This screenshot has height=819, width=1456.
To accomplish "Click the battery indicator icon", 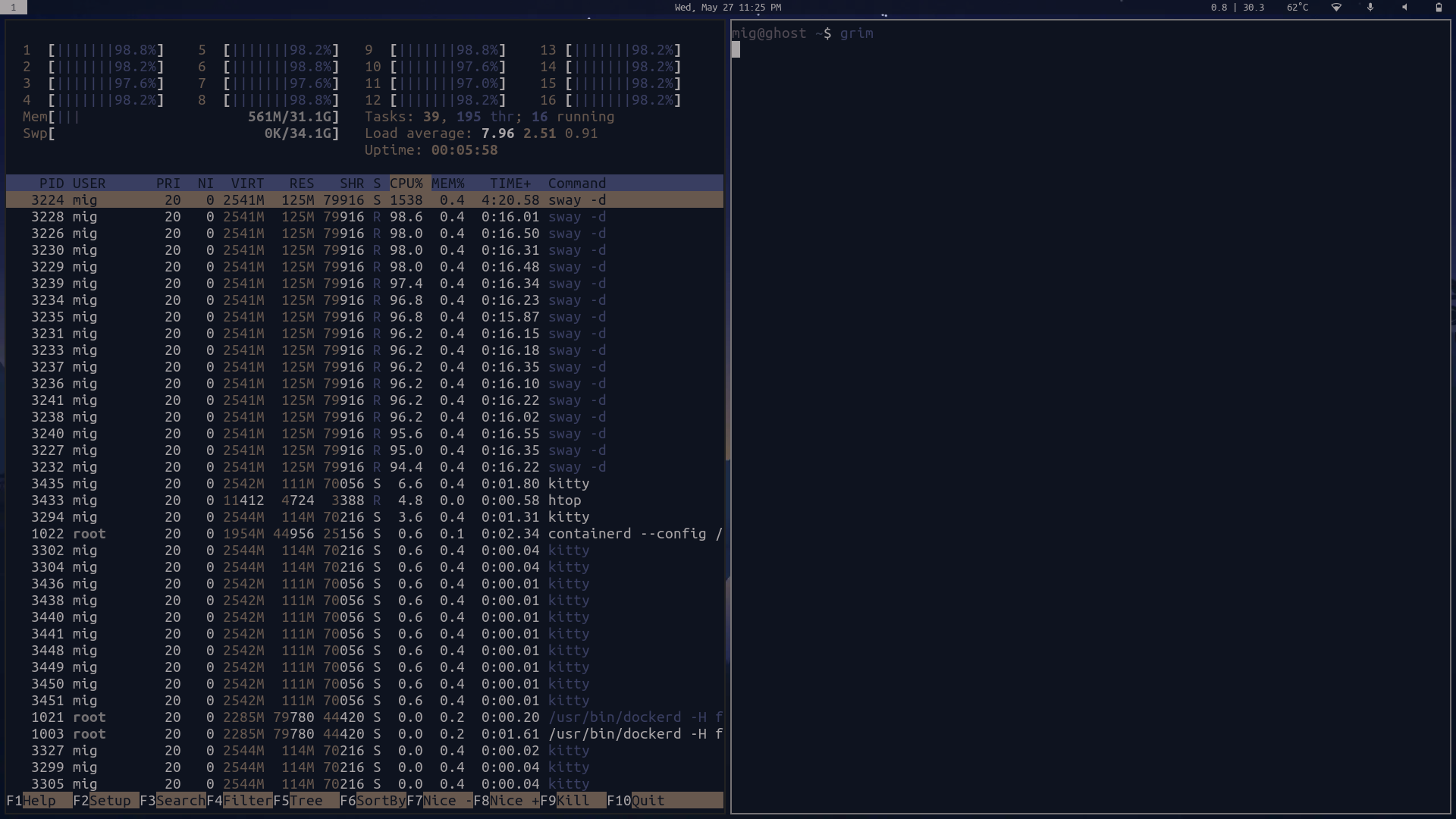I will (x=1439, y=8).
